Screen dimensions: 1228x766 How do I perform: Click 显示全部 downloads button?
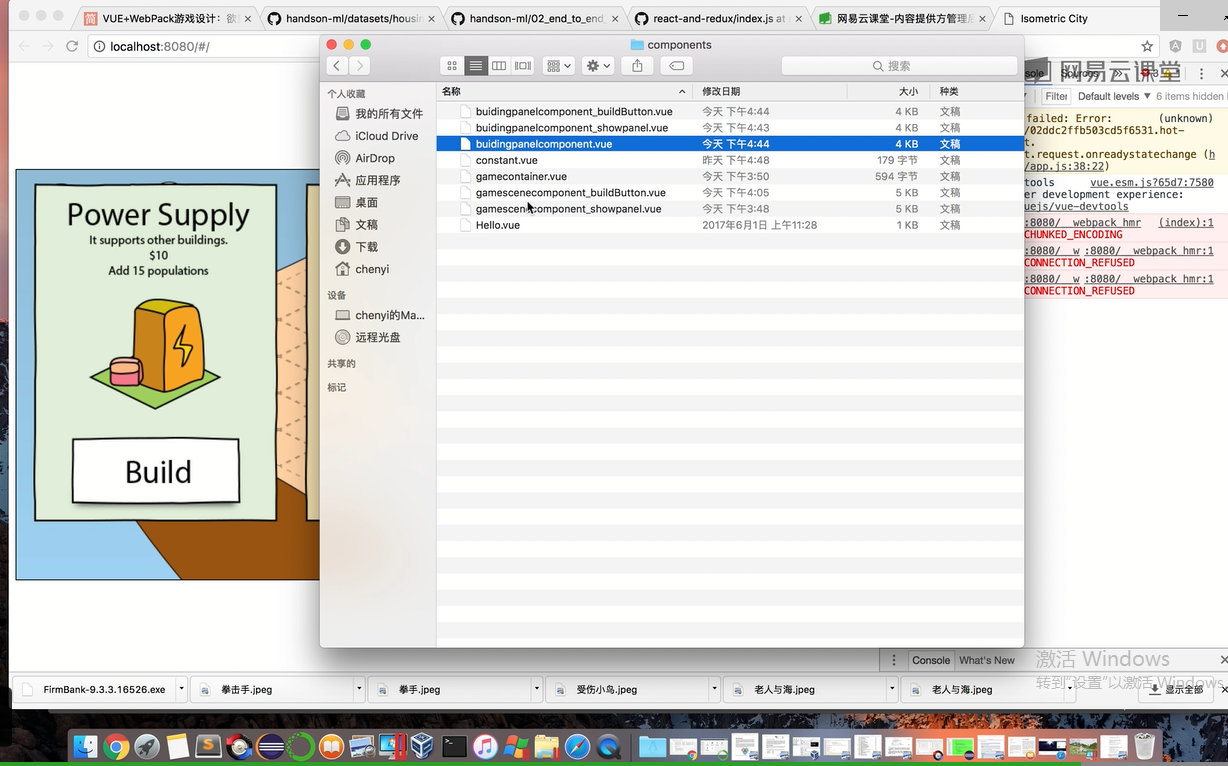1176,689
